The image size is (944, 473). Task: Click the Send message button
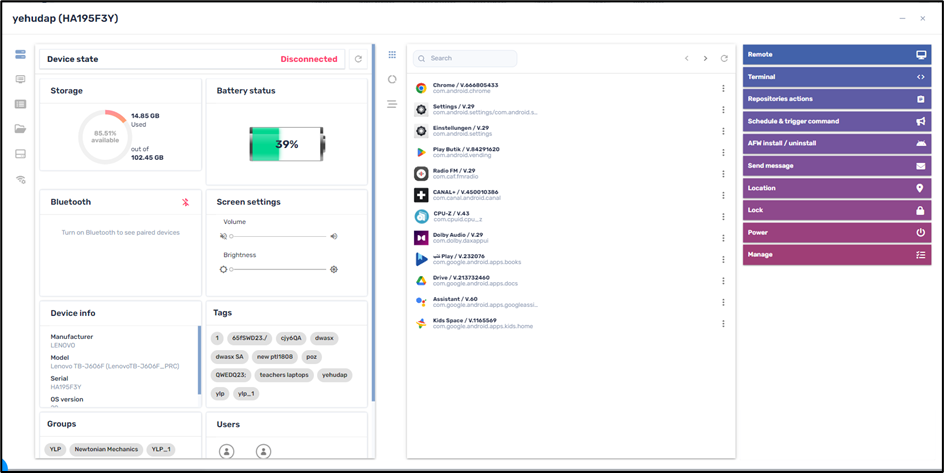point(836,166)
